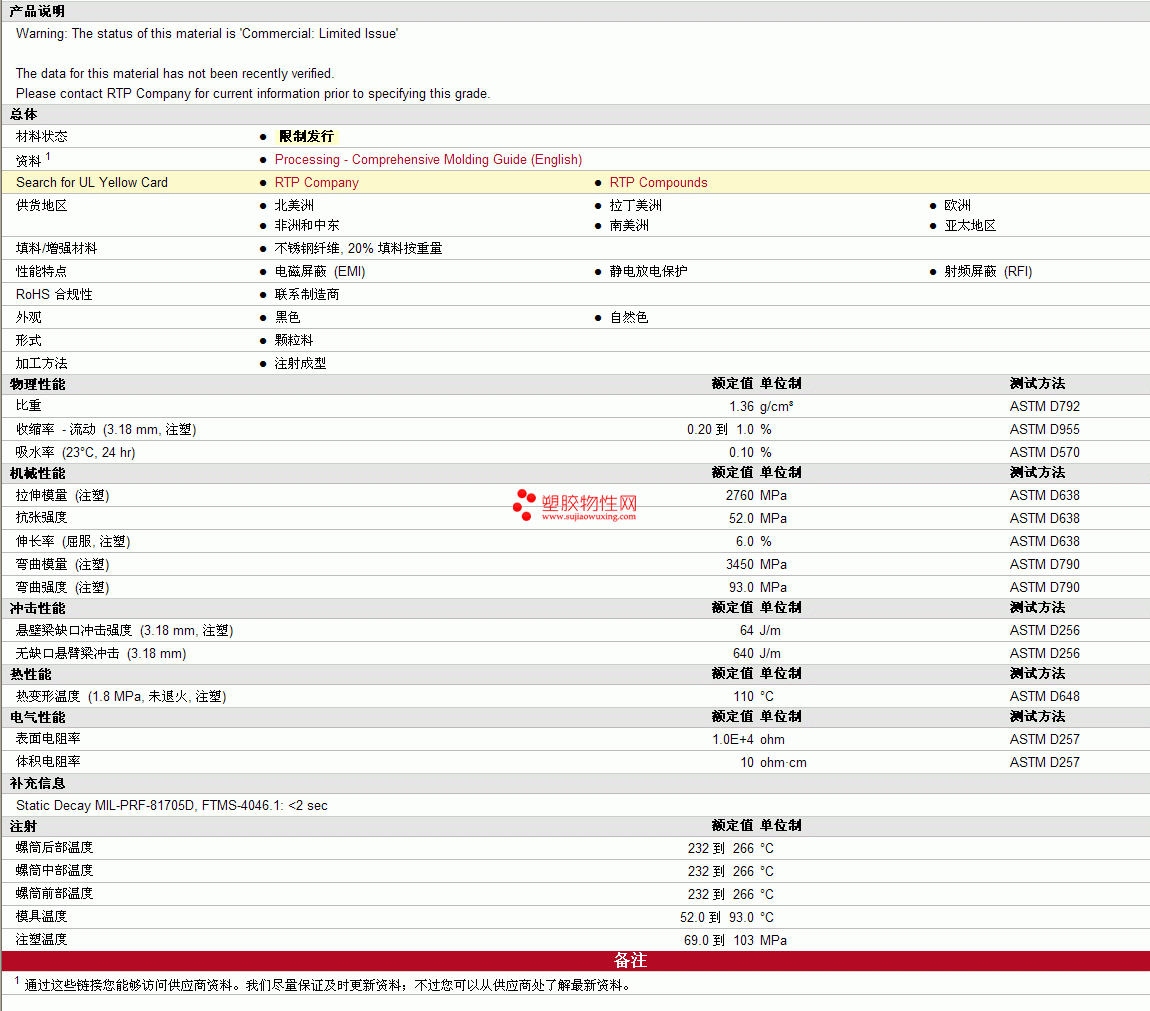
Task: Click ASTM D955 test method cell
Action: click(1044, 429)
